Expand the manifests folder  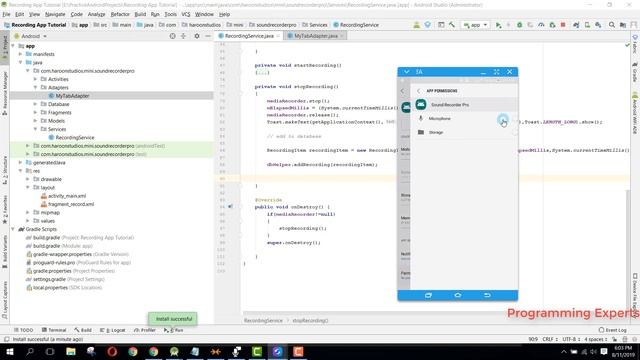pyautogui.click(x=21, y=54)
